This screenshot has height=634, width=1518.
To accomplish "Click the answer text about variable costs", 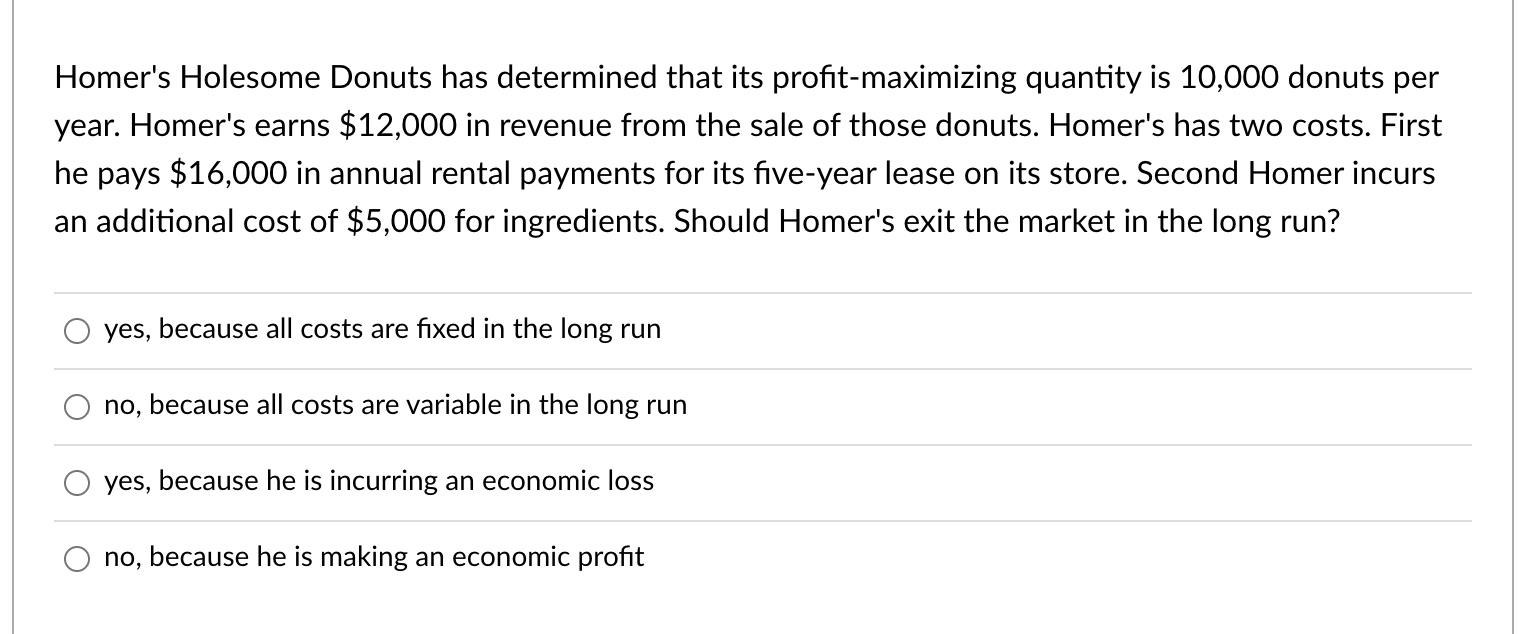I will click(395, 405).
